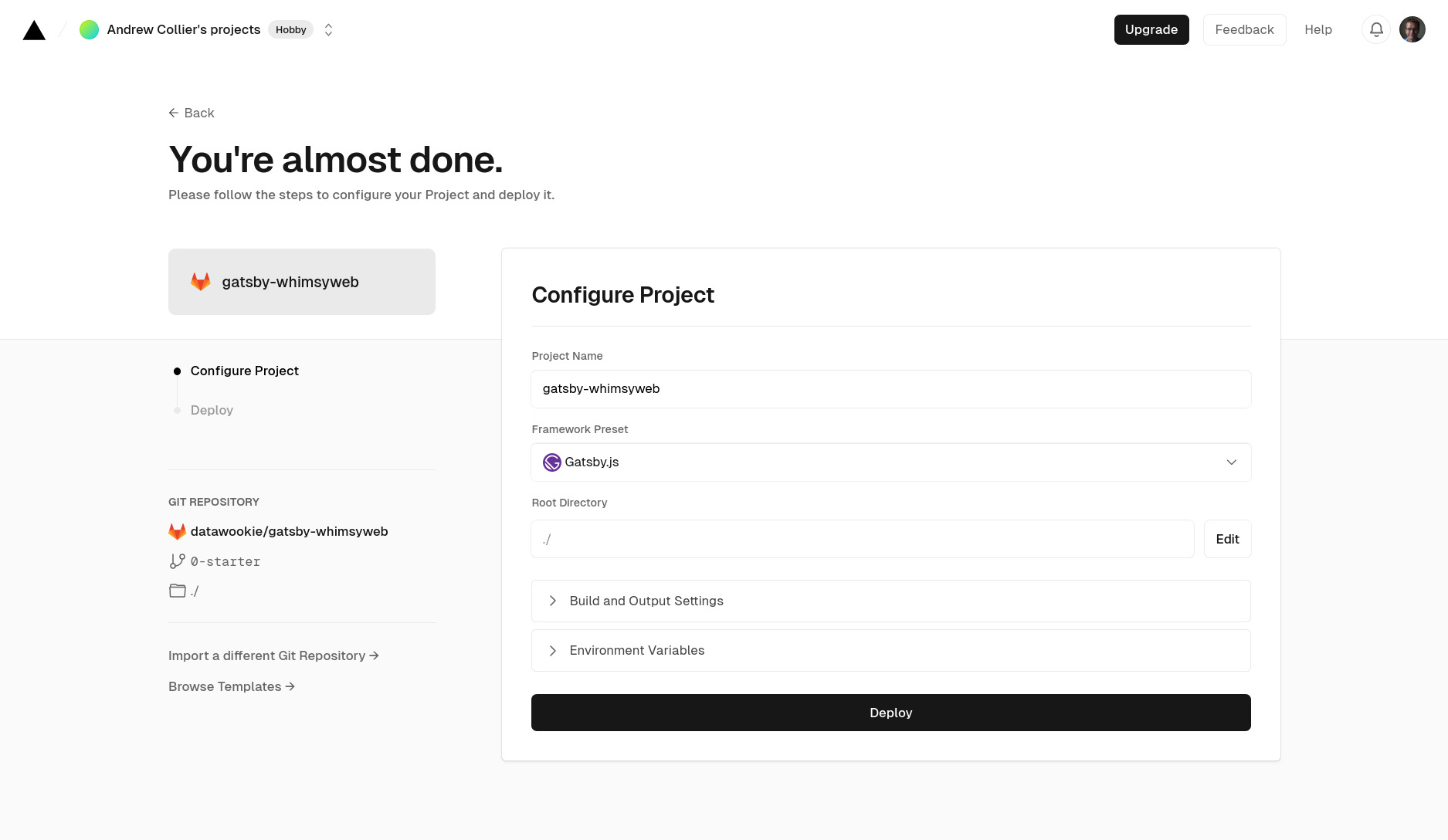1448x840 pixels.
Task: Focus the Project Name input field
Action: click(890, 389)
